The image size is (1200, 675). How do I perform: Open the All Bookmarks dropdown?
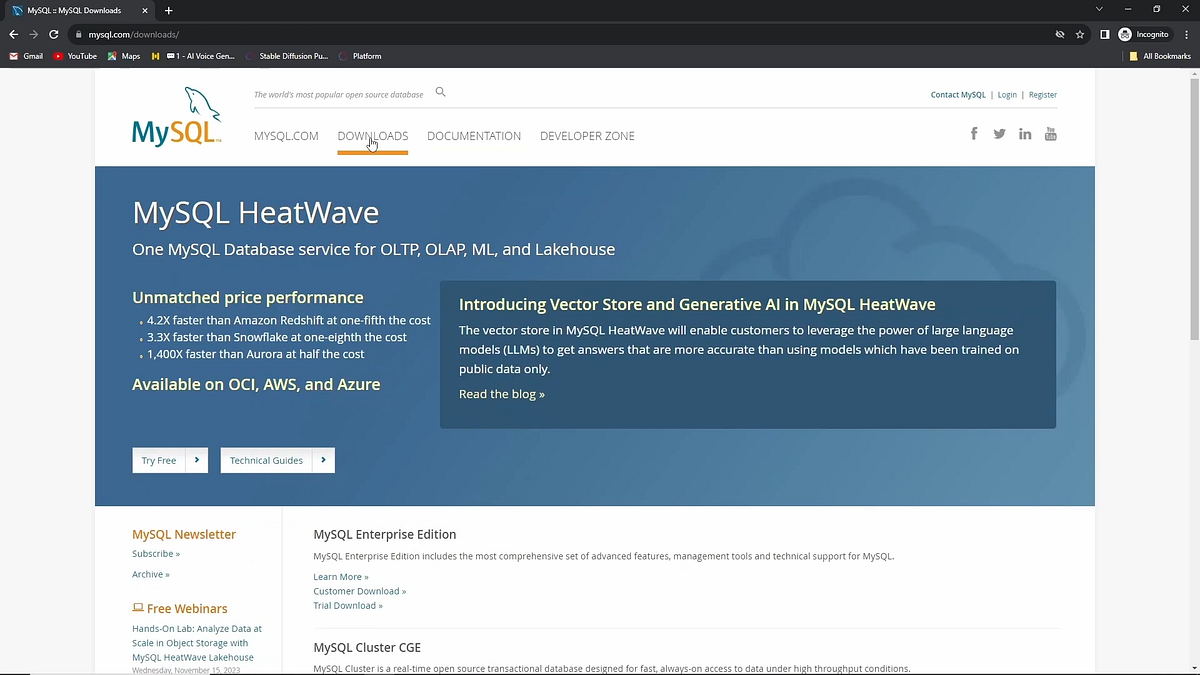tap(1159, 56)
